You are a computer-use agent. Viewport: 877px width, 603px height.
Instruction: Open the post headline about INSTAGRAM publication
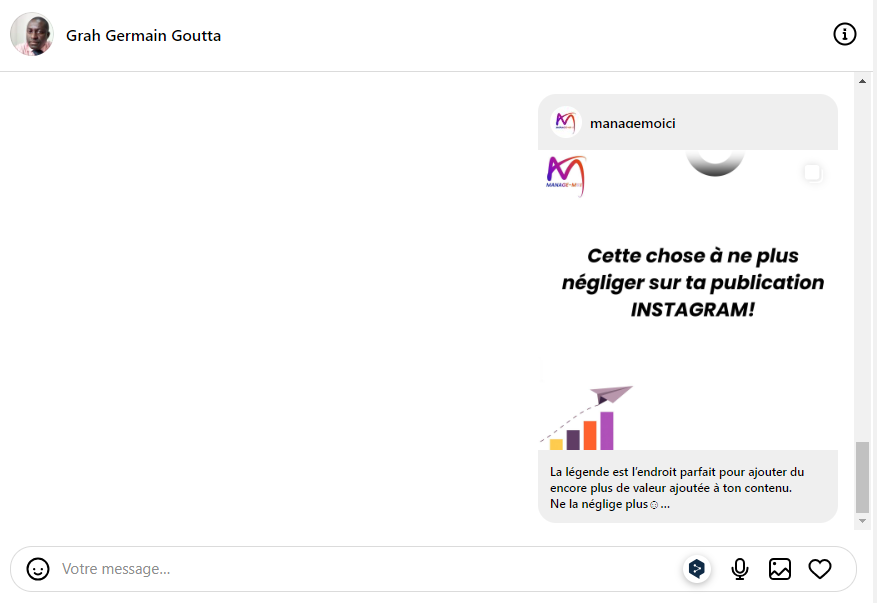[692, 283]
